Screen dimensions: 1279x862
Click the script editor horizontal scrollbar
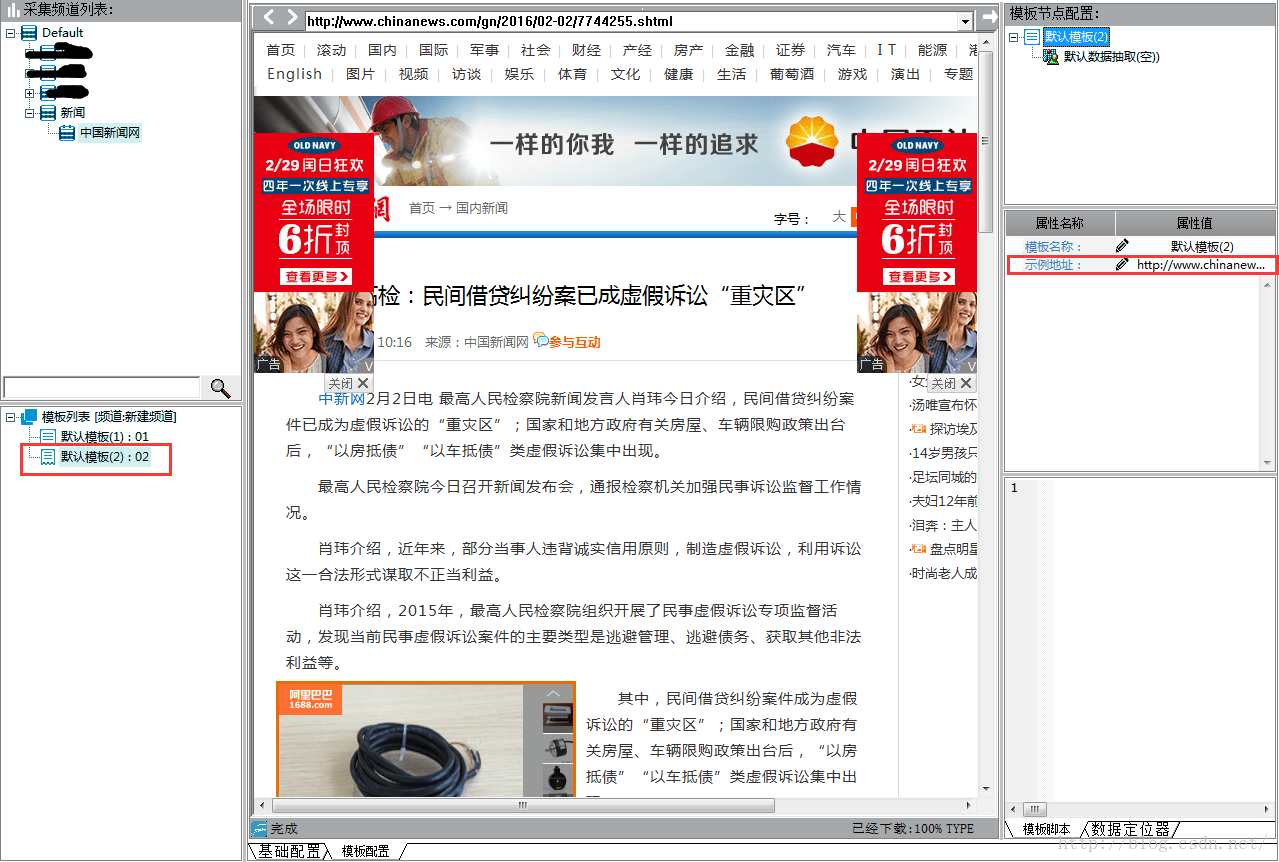1036,808
